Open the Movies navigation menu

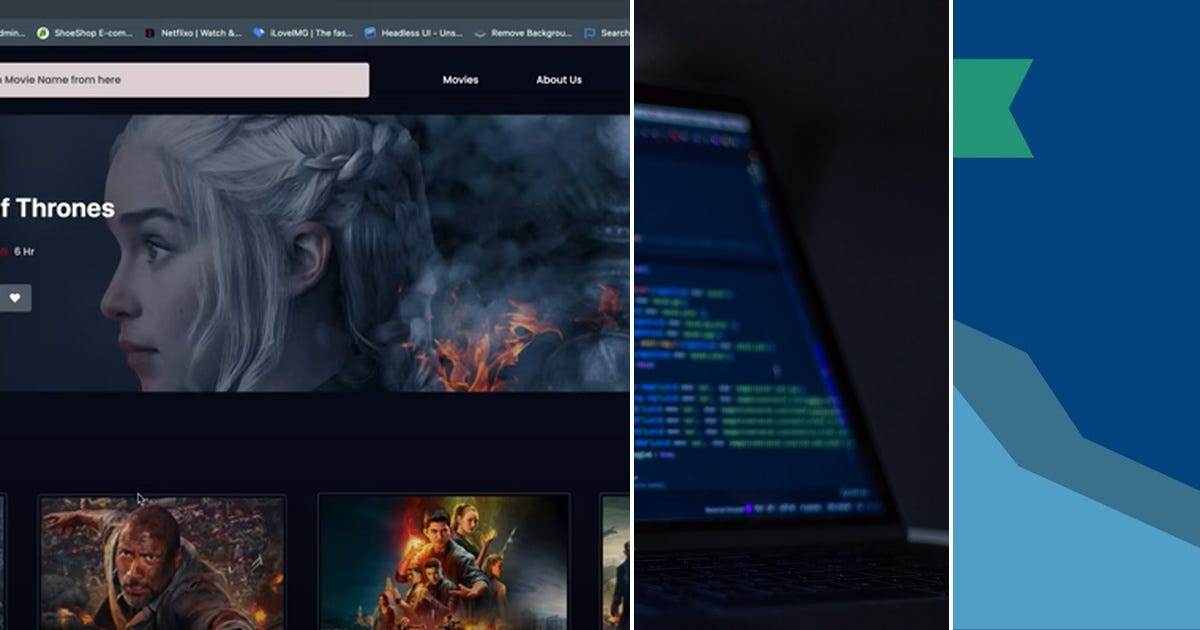point(459,79)
